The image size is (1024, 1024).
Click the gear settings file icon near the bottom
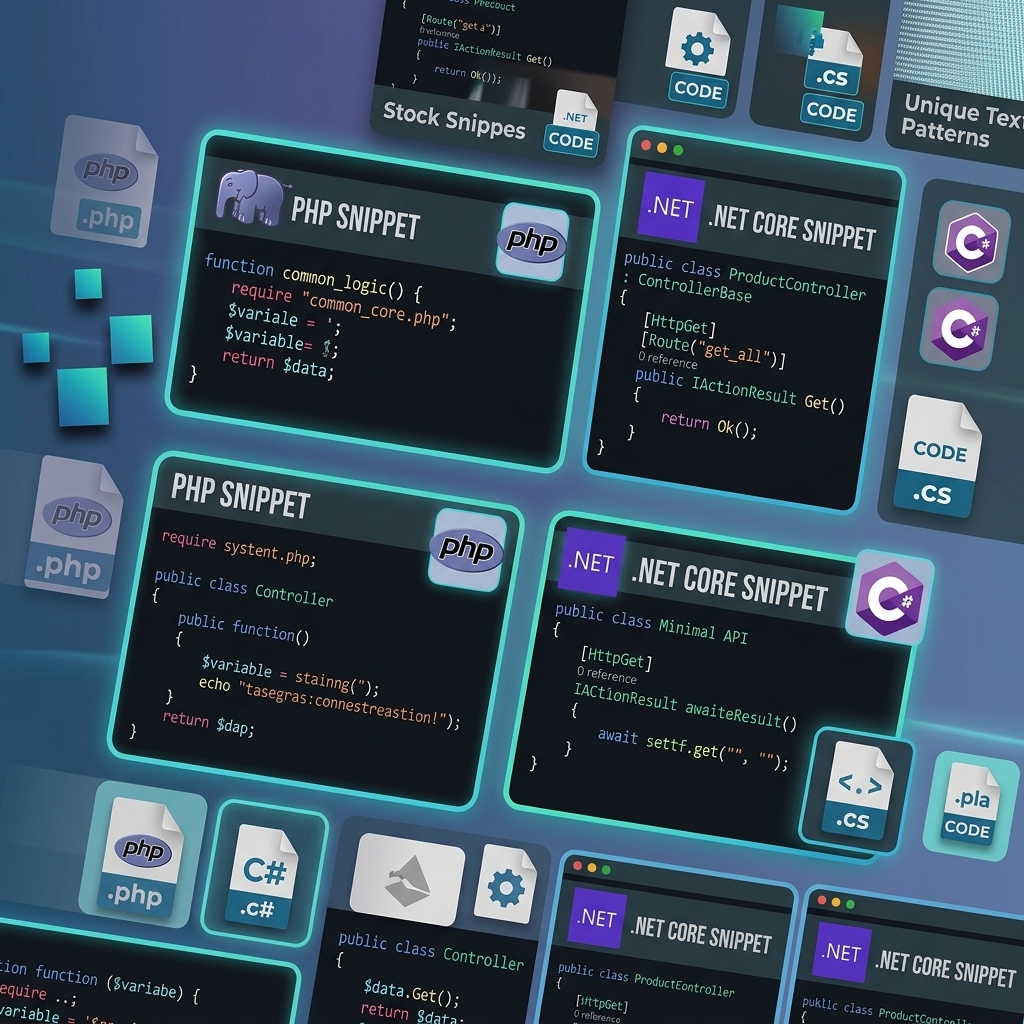(505, 884)
